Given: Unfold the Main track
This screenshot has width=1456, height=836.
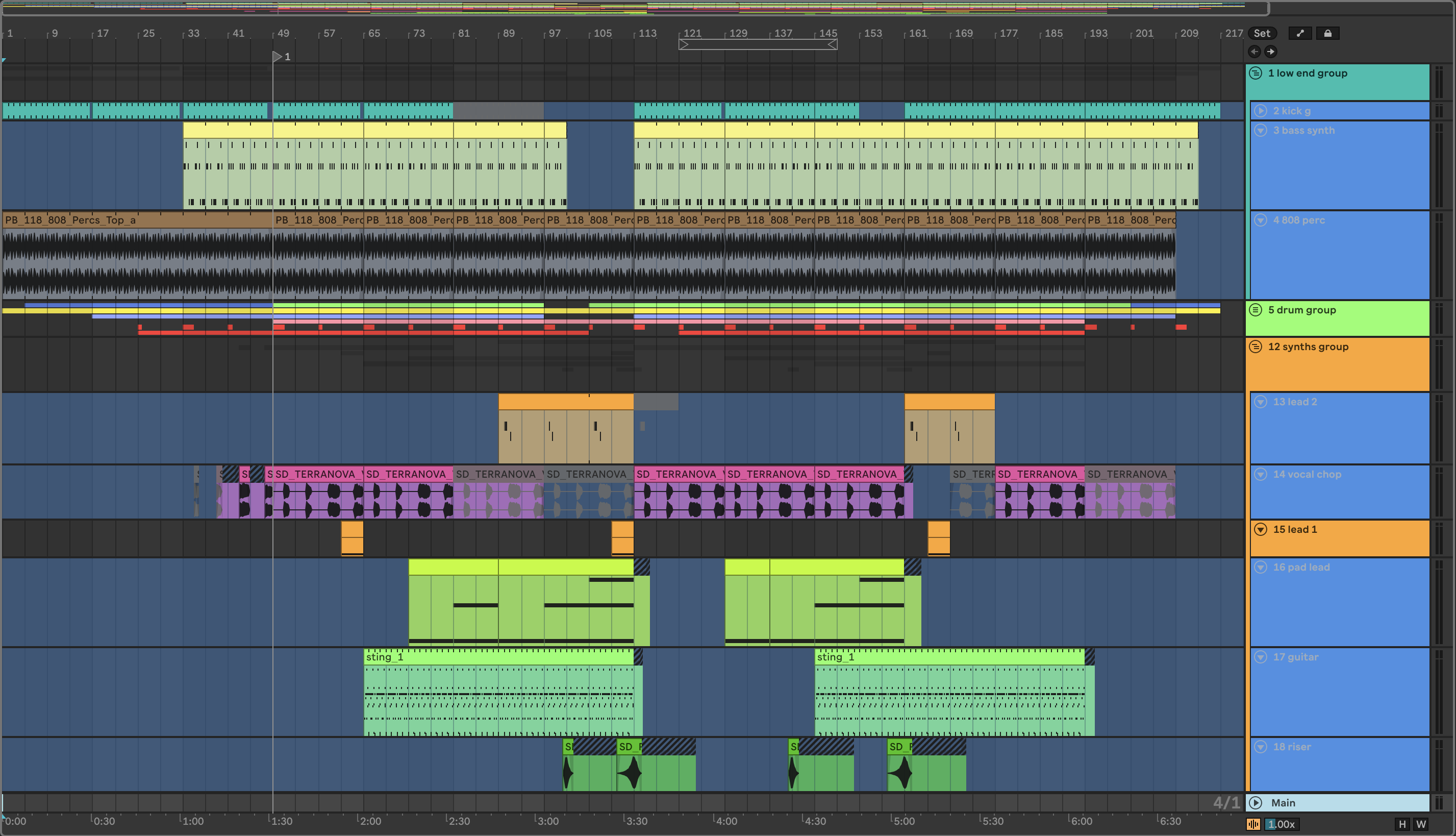Looking at the screenshot, I should coord(1256,803).
